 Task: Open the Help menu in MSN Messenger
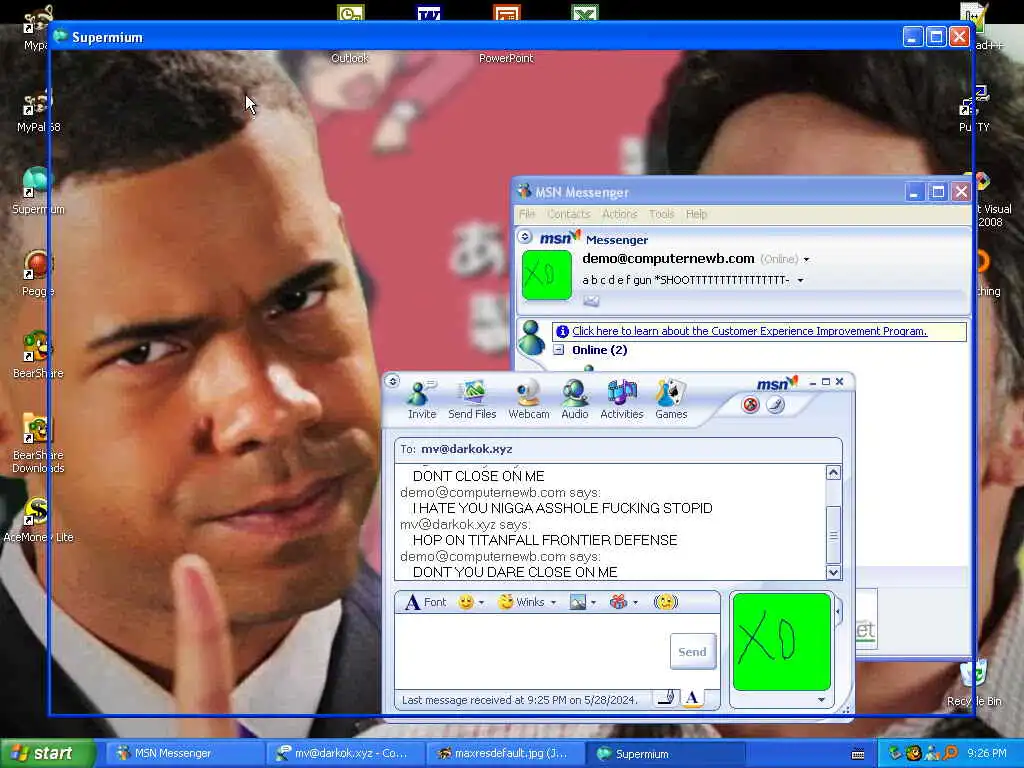point(696,214)
